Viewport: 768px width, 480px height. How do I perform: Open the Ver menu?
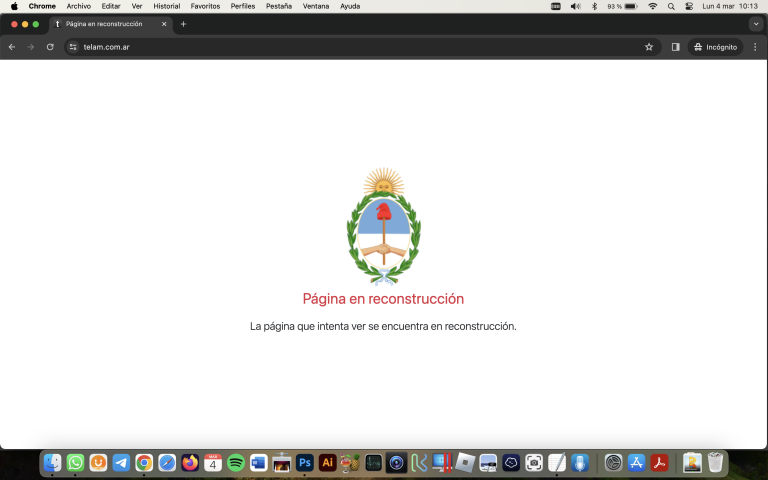137,6
